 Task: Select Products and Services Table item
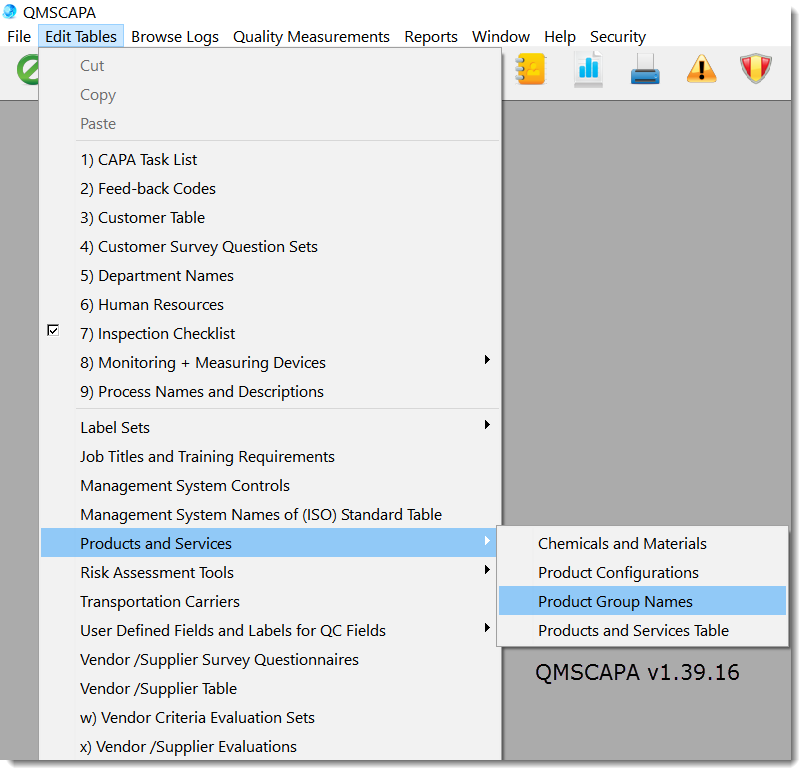pos(633,630)
